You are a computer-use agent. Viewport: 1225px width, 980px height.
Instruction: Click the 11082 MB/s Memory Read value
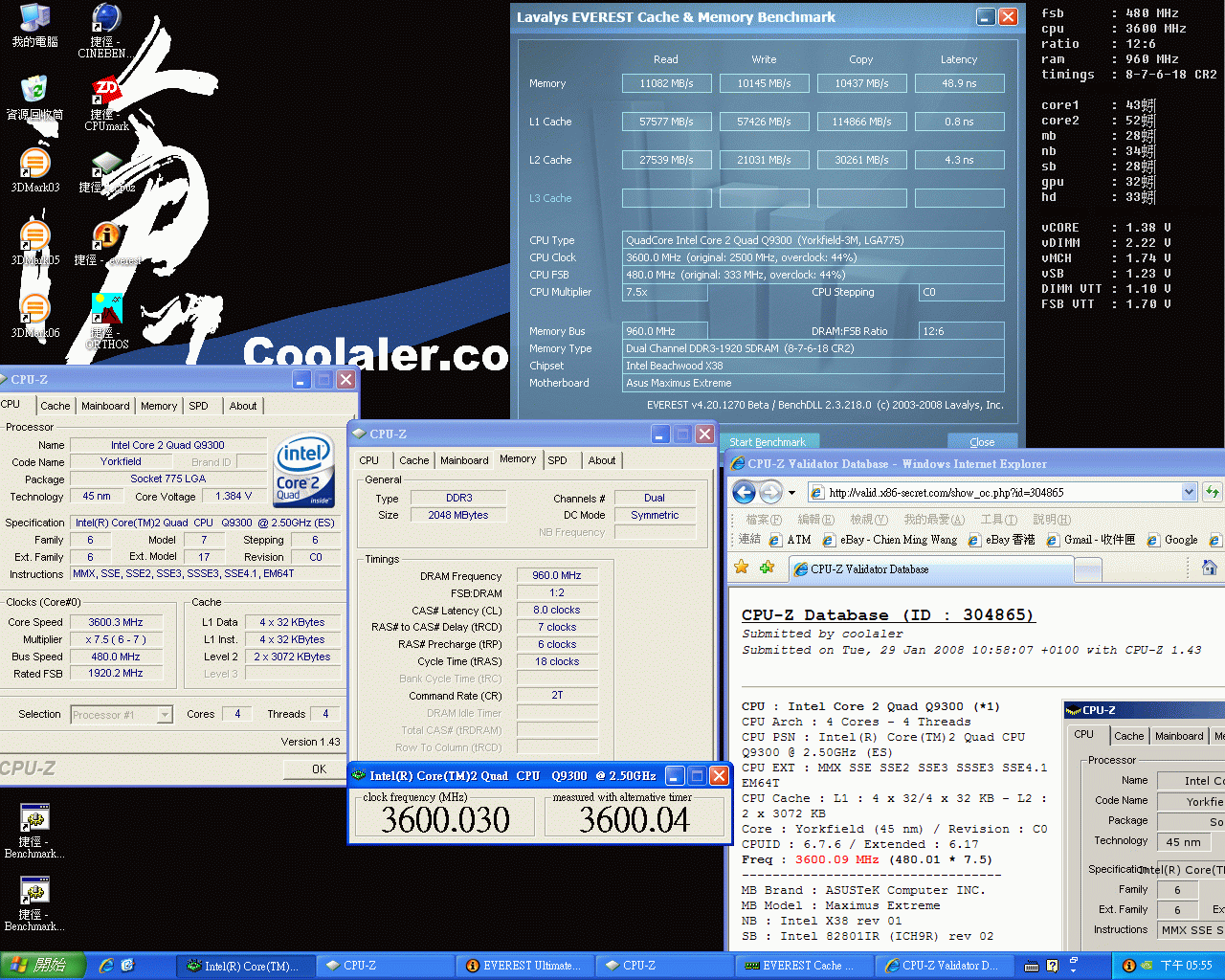click(666, 83)
